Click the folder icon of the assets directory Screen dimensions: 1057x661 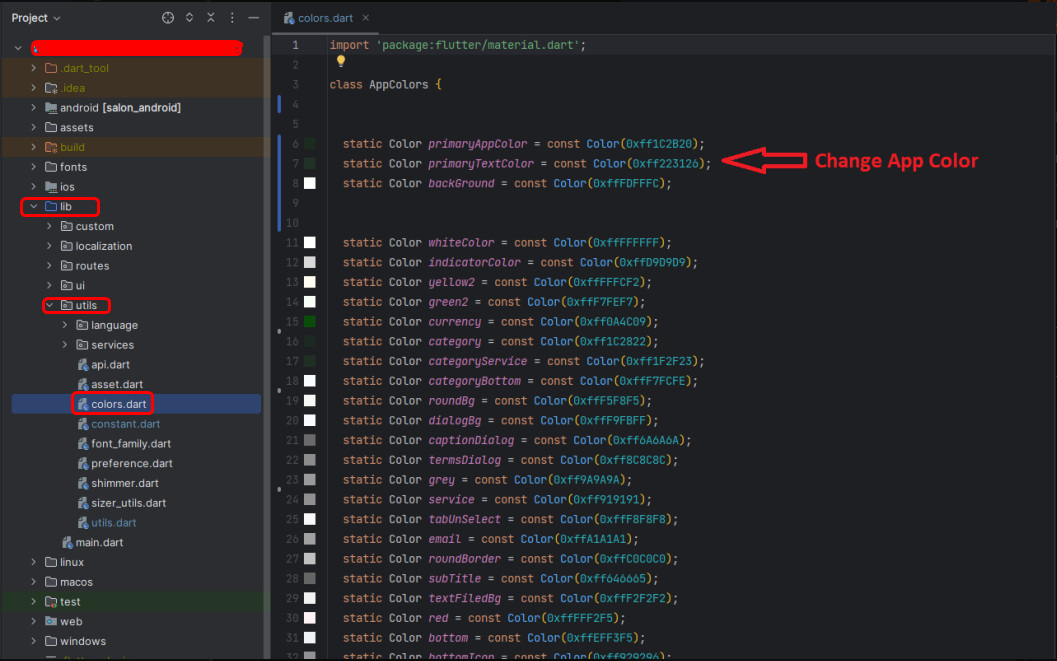point(51,128)
